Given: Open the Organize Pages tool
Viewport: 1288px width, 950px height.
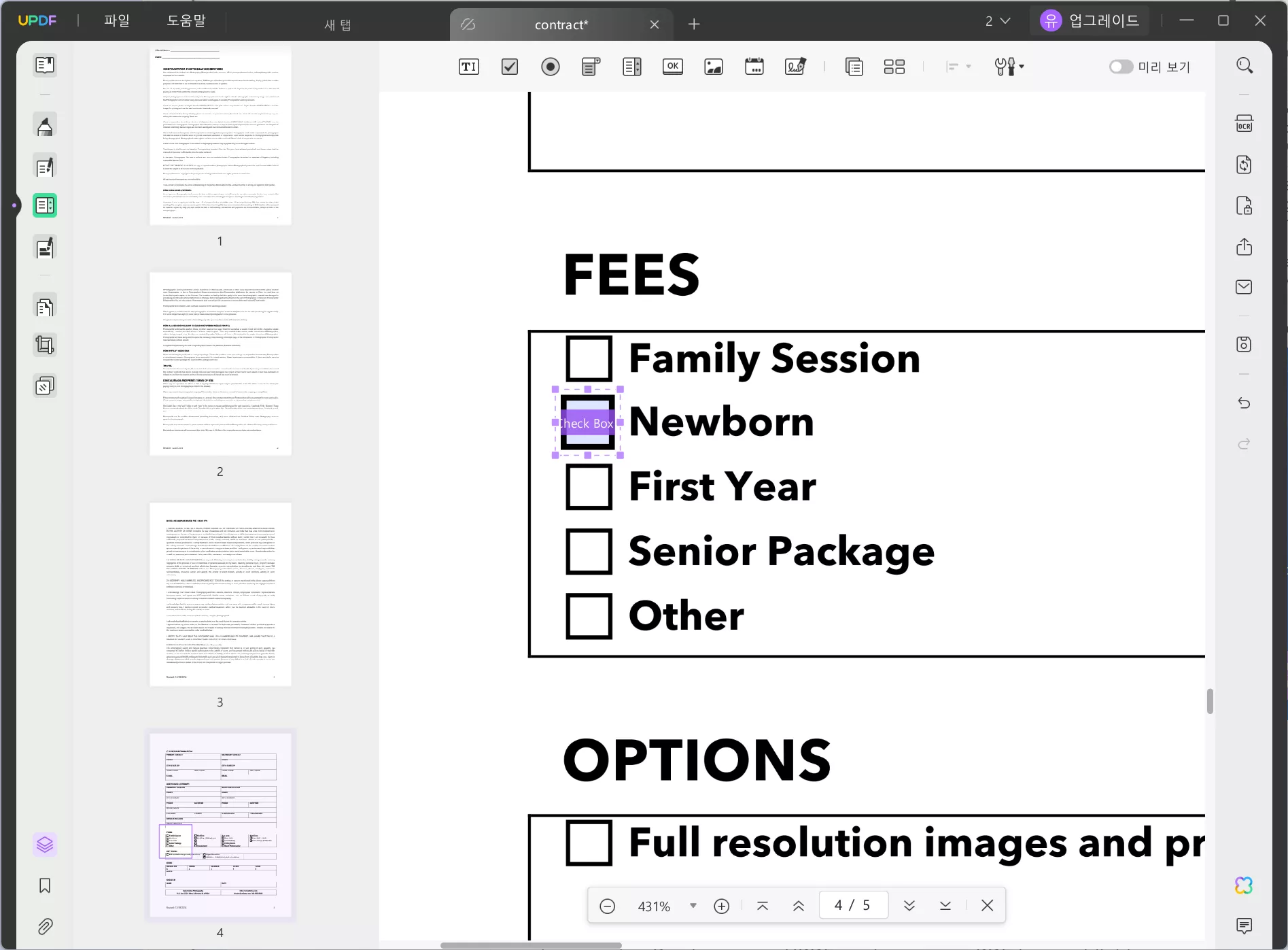Looking at the screenshot, I should (x=45, y=307).
